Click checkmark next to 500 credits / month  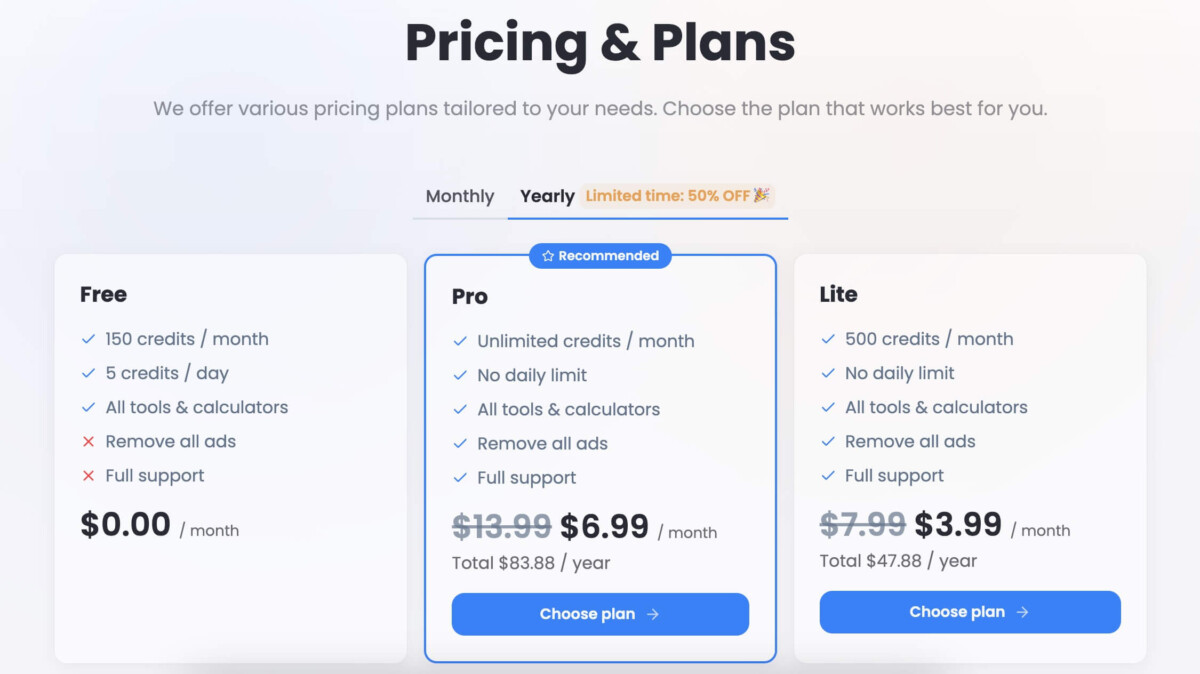[x=828, y=339]
